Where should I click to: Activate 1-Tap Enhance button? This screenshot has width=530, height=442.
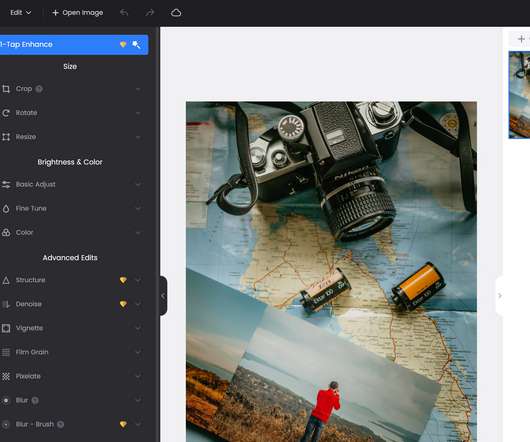[74, 44]
